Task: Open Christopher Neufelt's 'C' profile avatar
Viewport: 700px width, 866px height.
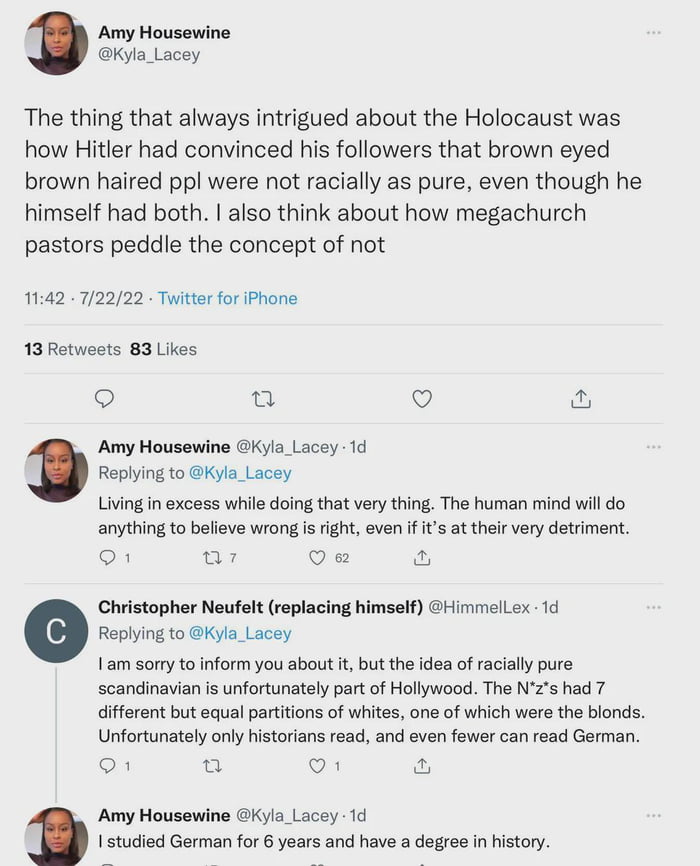Action: (x=56, y=631)
